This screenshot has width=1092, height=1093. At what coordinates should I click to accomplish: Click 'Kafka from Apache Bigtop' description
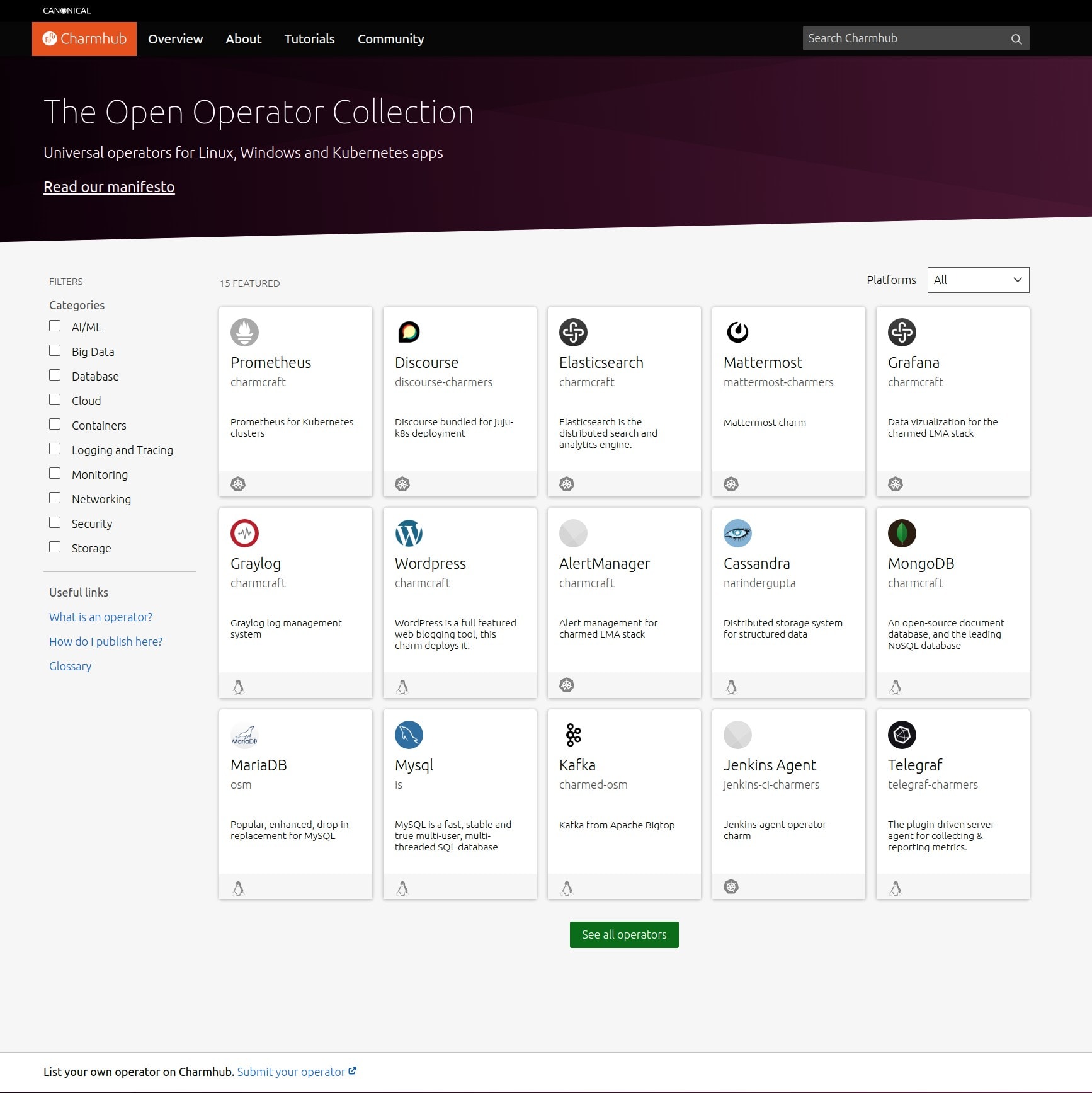617,825
